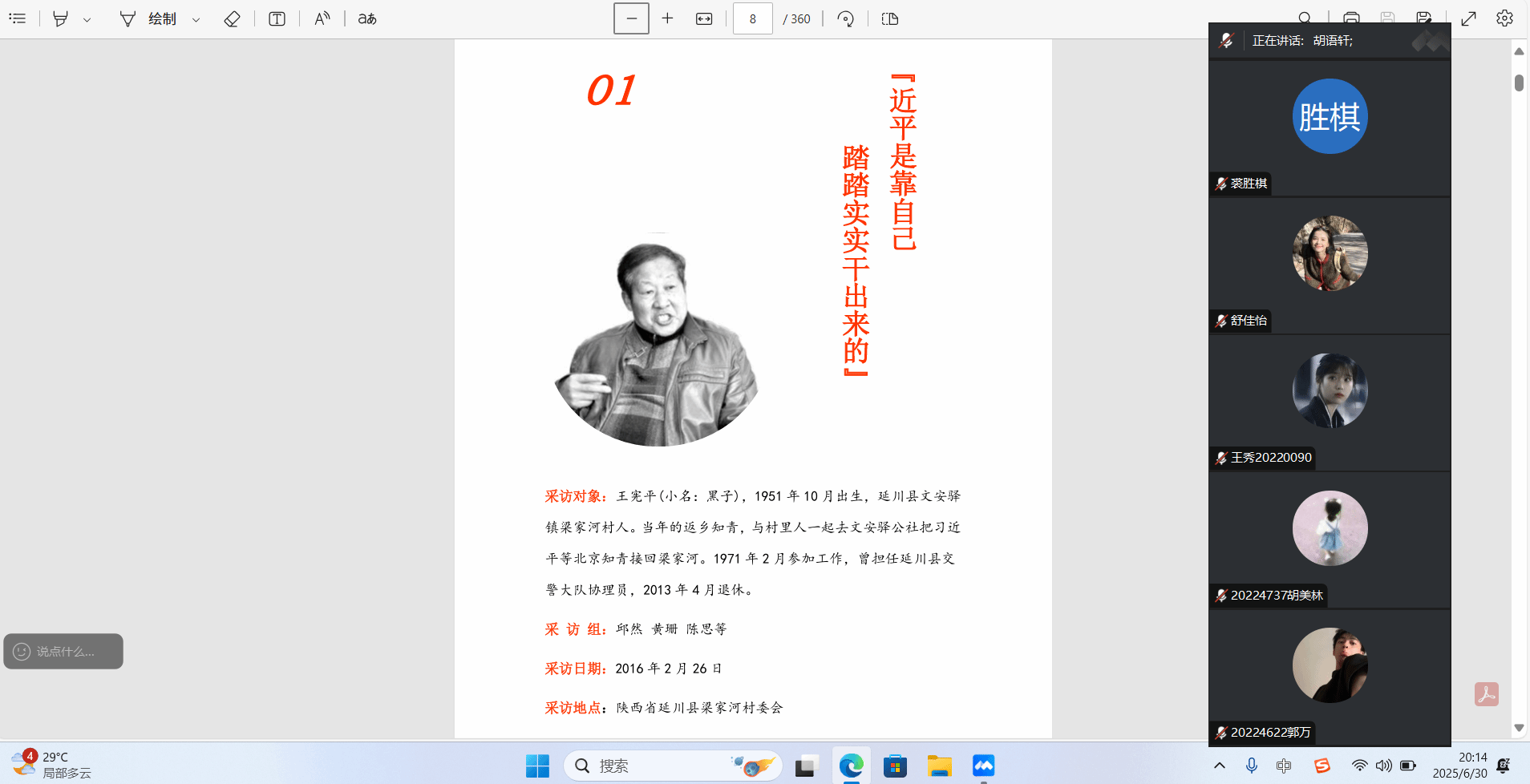Screen dimensions: 1530x784
Task: Toggle full screen with the expand arrows
Action: click(1468, 18)
